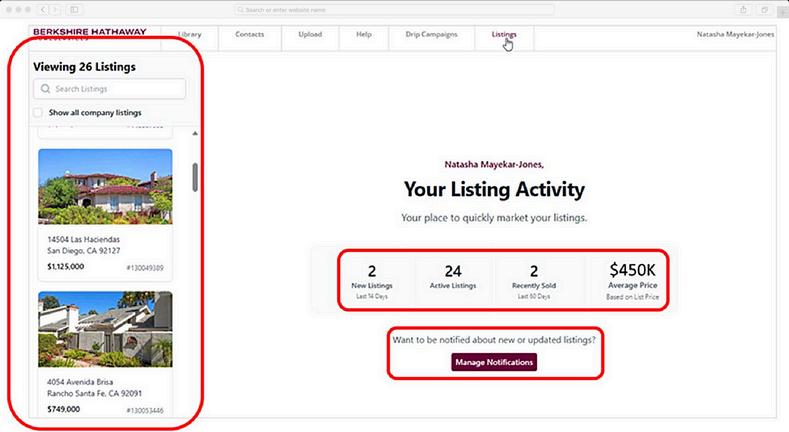Click the browser forward arrow
The image size is (789, 432).
click(55, 10)
